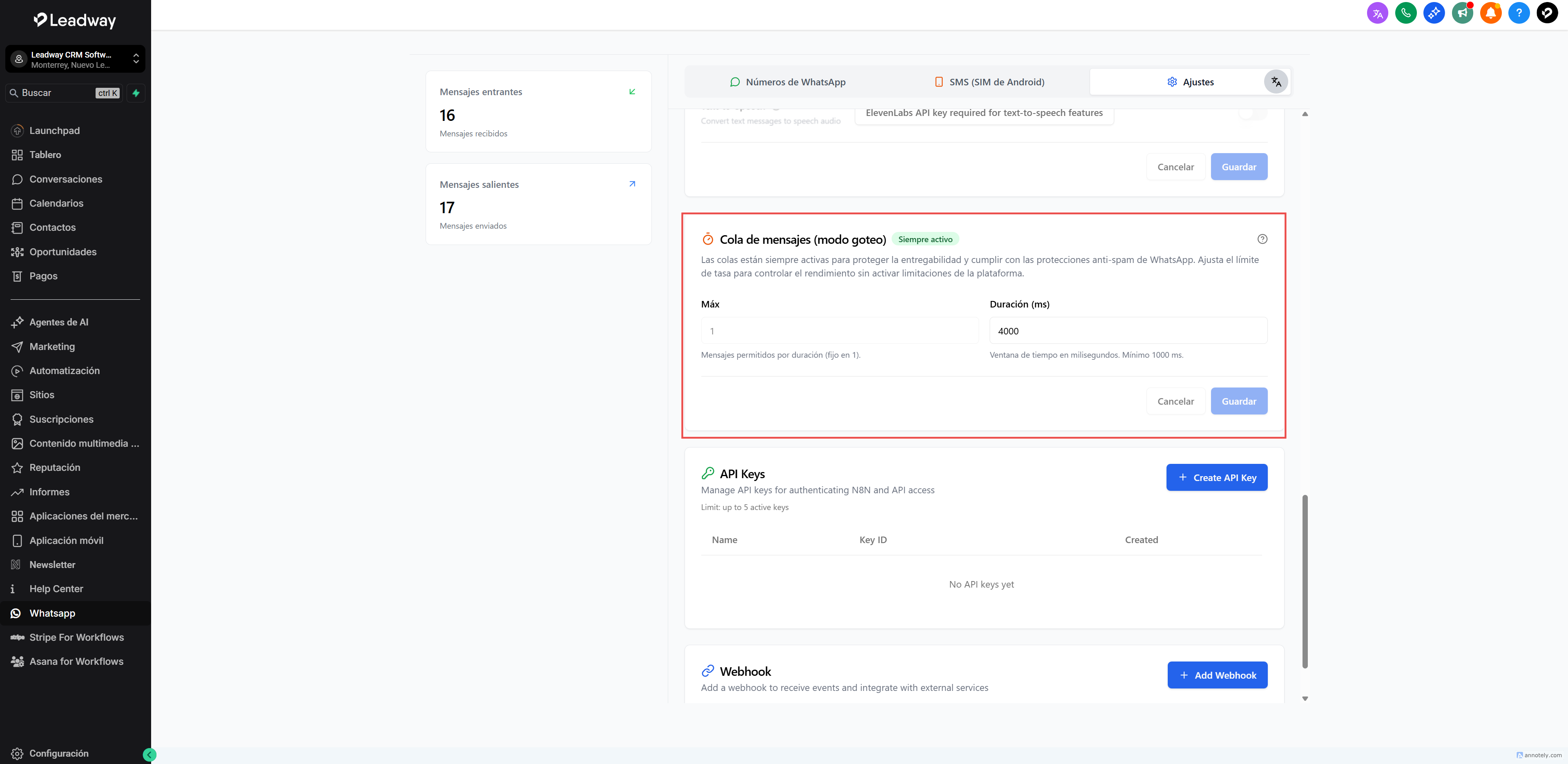
Task: Click the Duración (ms) input field
Action: [x=1128, y=331]
